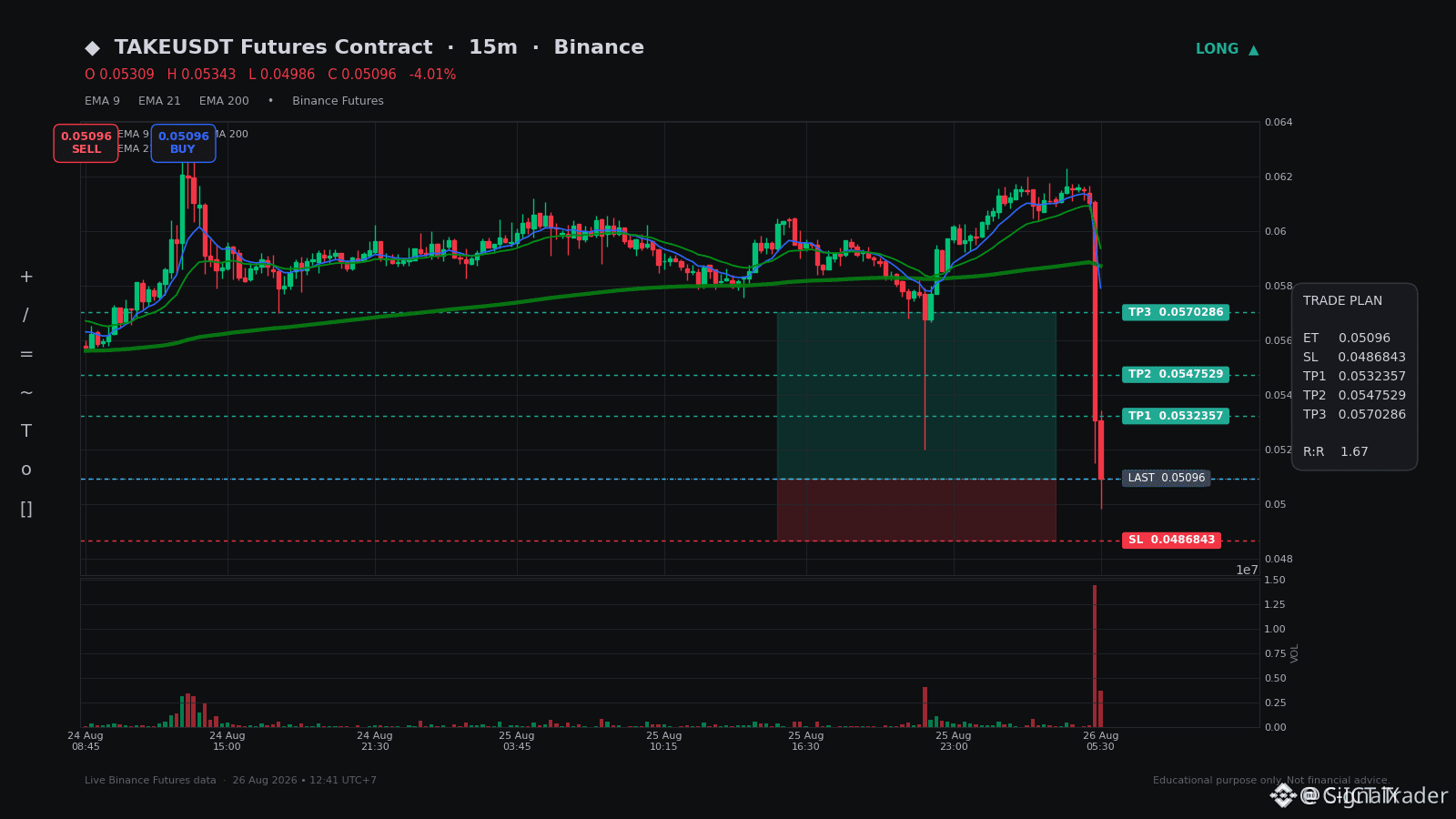1456x819 pixels.
Task: Pick the slash trend line drawing tool
Action: point(26,316)
